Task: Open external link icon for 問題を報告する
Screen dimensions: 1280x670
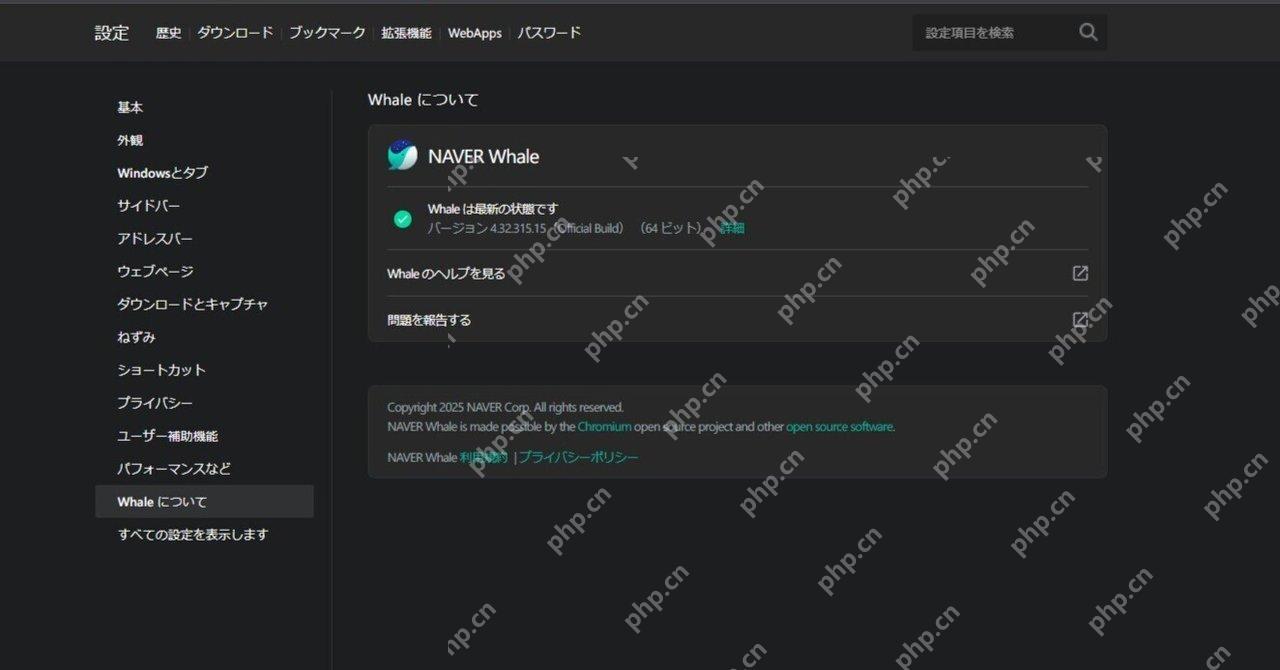Action: click(1080, 320)
